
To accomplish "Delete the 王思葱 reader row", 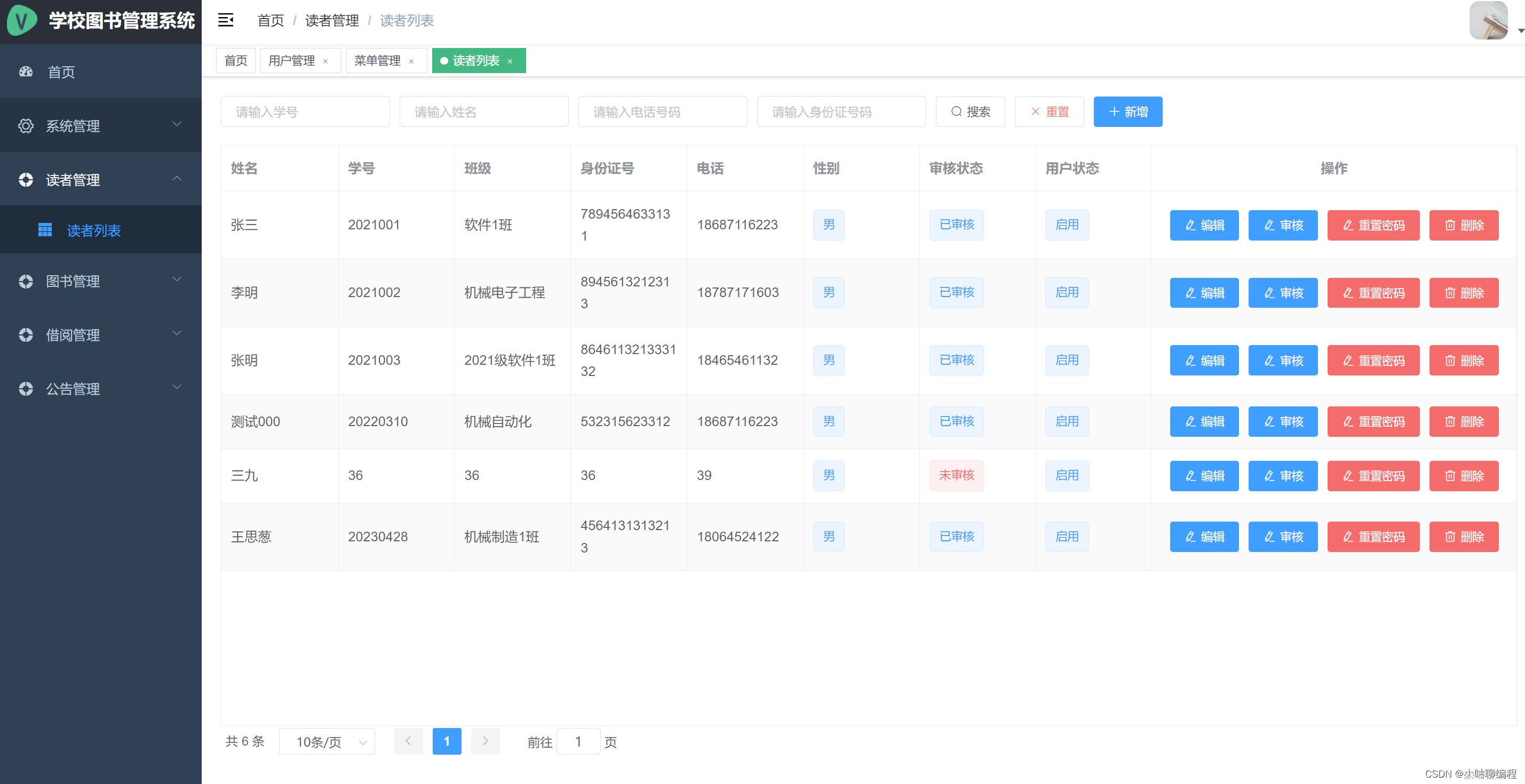I will (1463, 537).
